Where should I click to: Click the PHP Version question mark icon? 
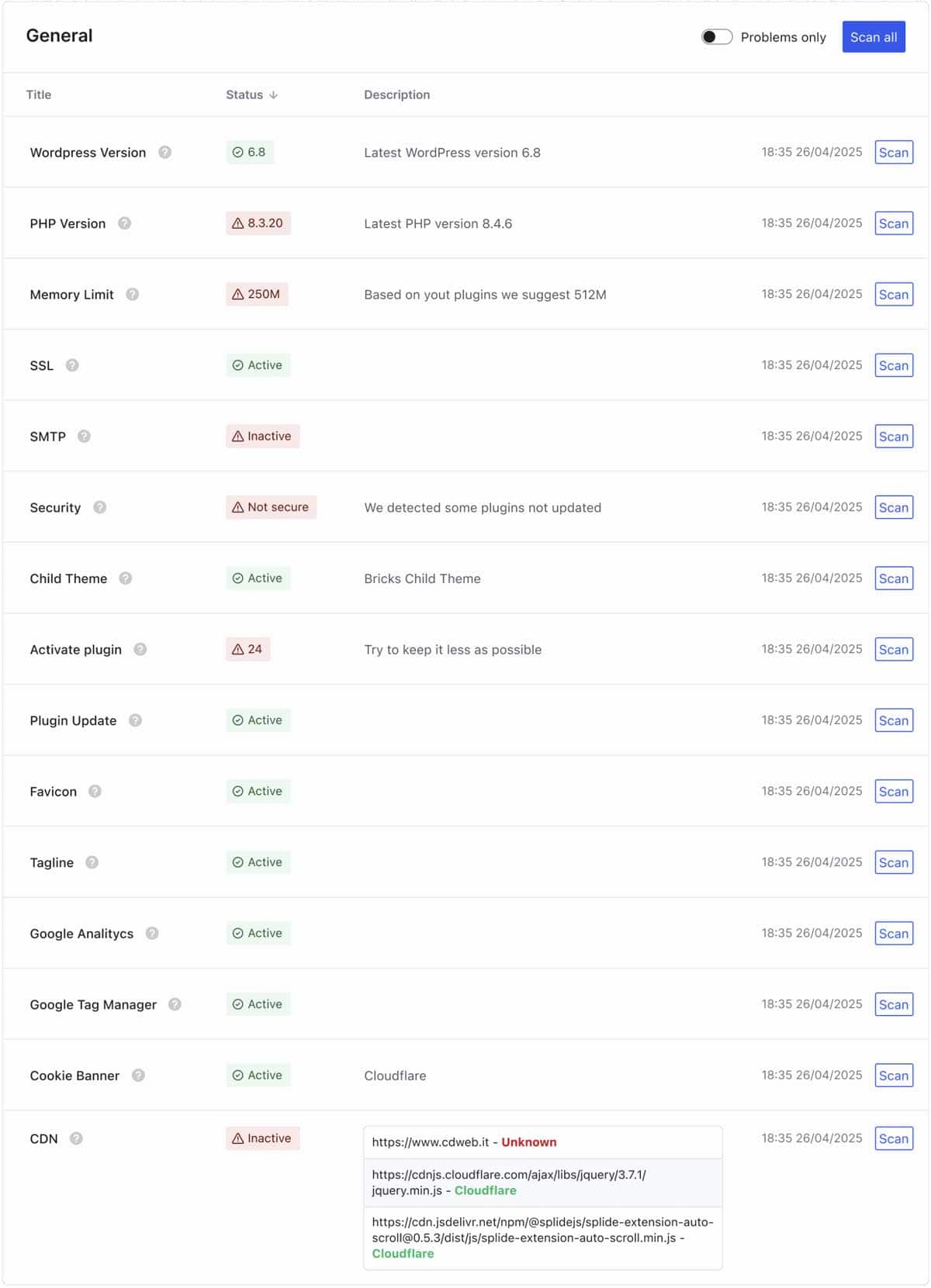(125, 223)
